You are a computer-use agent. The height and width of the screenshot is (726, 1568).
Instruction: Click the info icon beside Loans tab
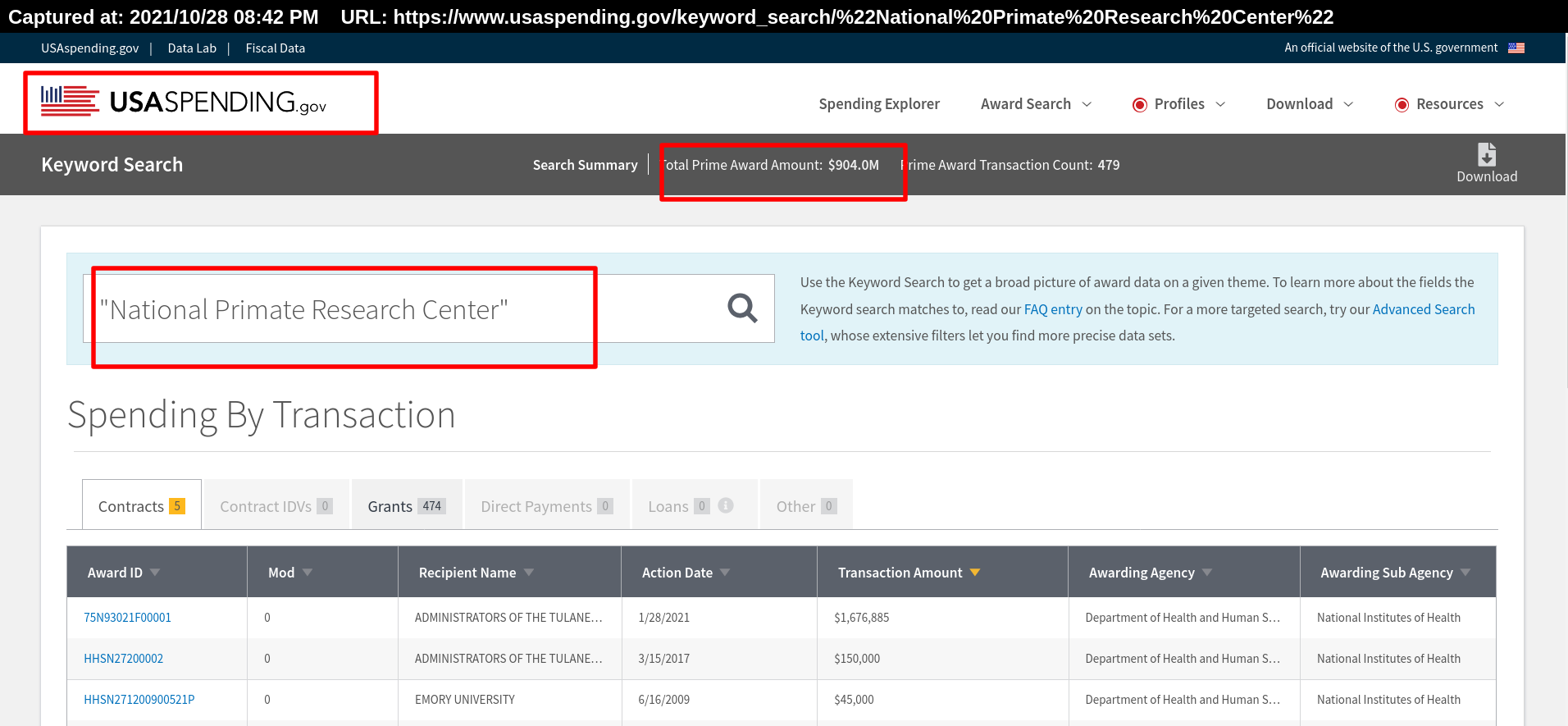(x=726, y=505)
